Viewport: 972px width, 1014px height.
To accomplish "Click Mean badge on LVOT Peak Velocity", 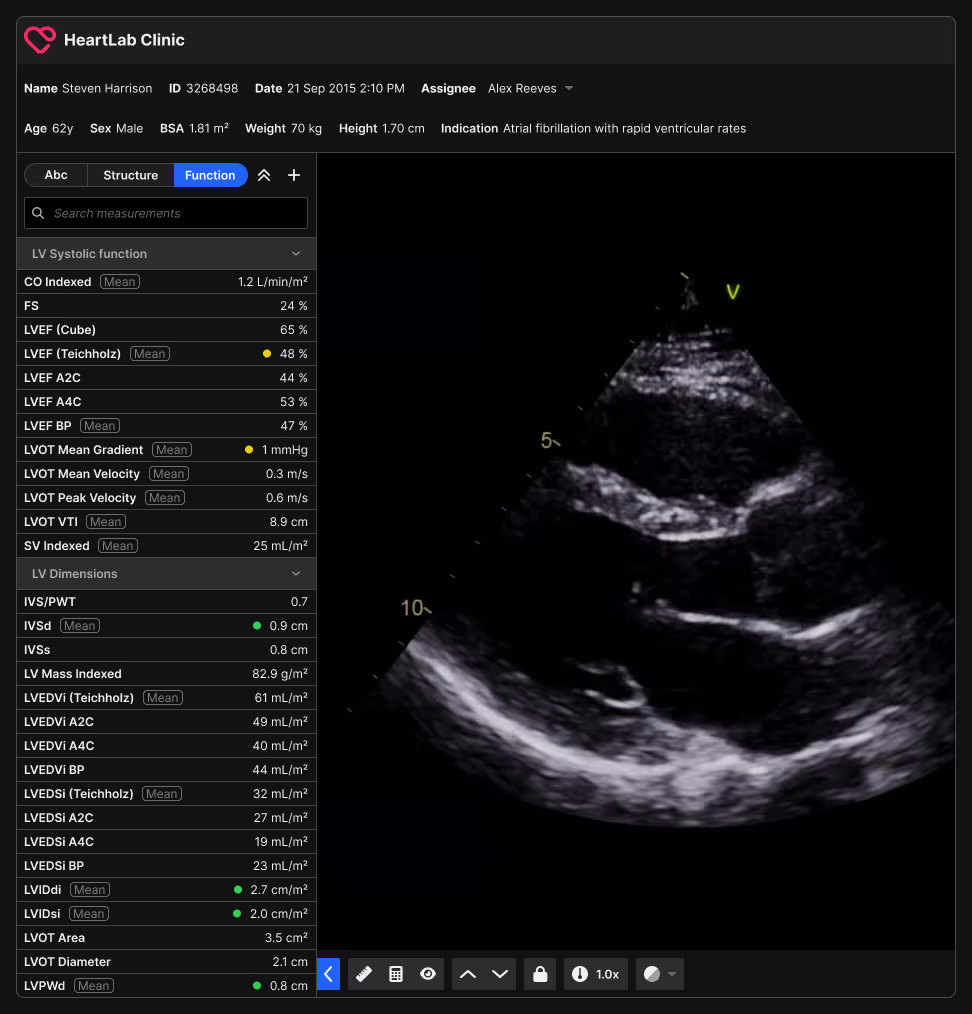I will 164,498.
